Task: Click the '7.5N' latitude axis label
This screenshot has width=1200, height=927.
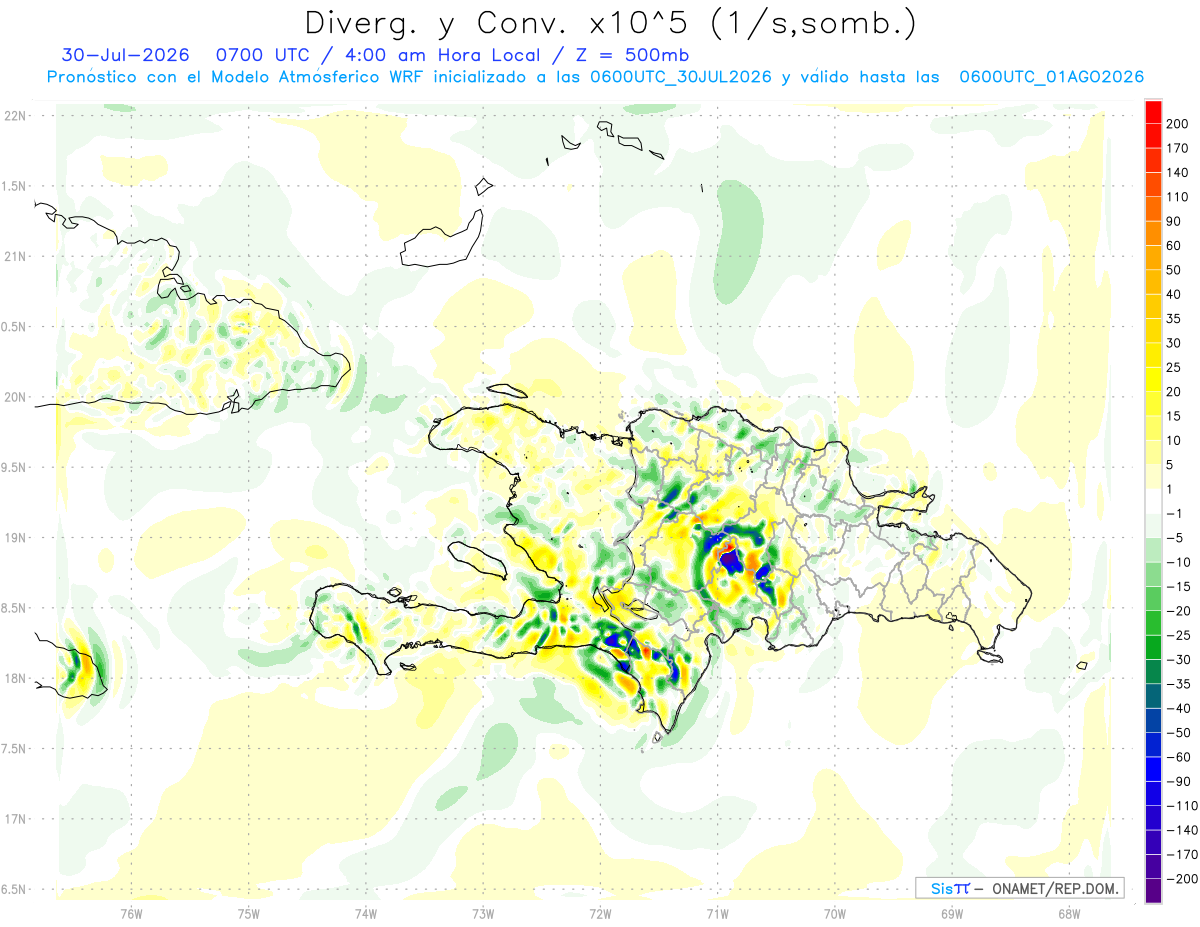Action: [14, 749]
